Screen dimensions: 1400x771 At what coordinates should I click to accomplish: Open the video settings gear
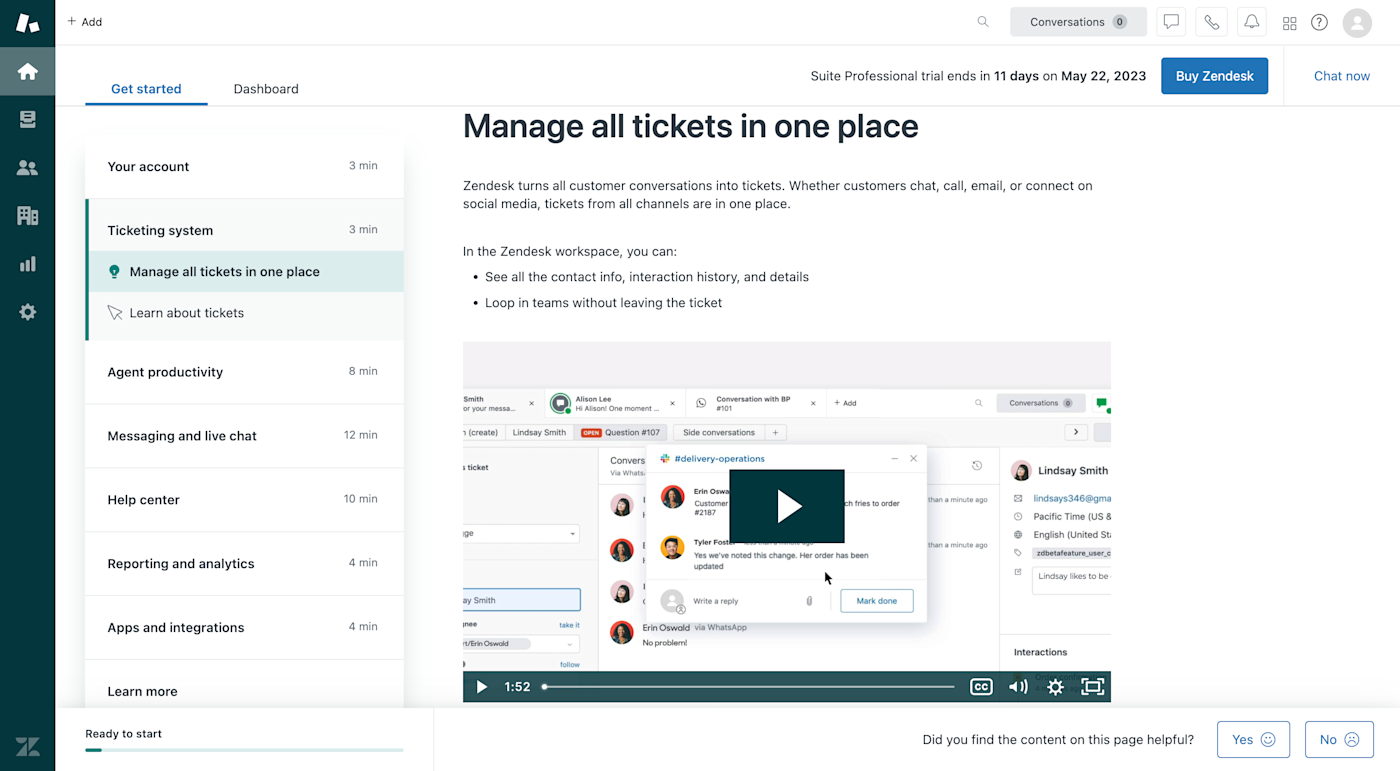(x=1055, y=687)
